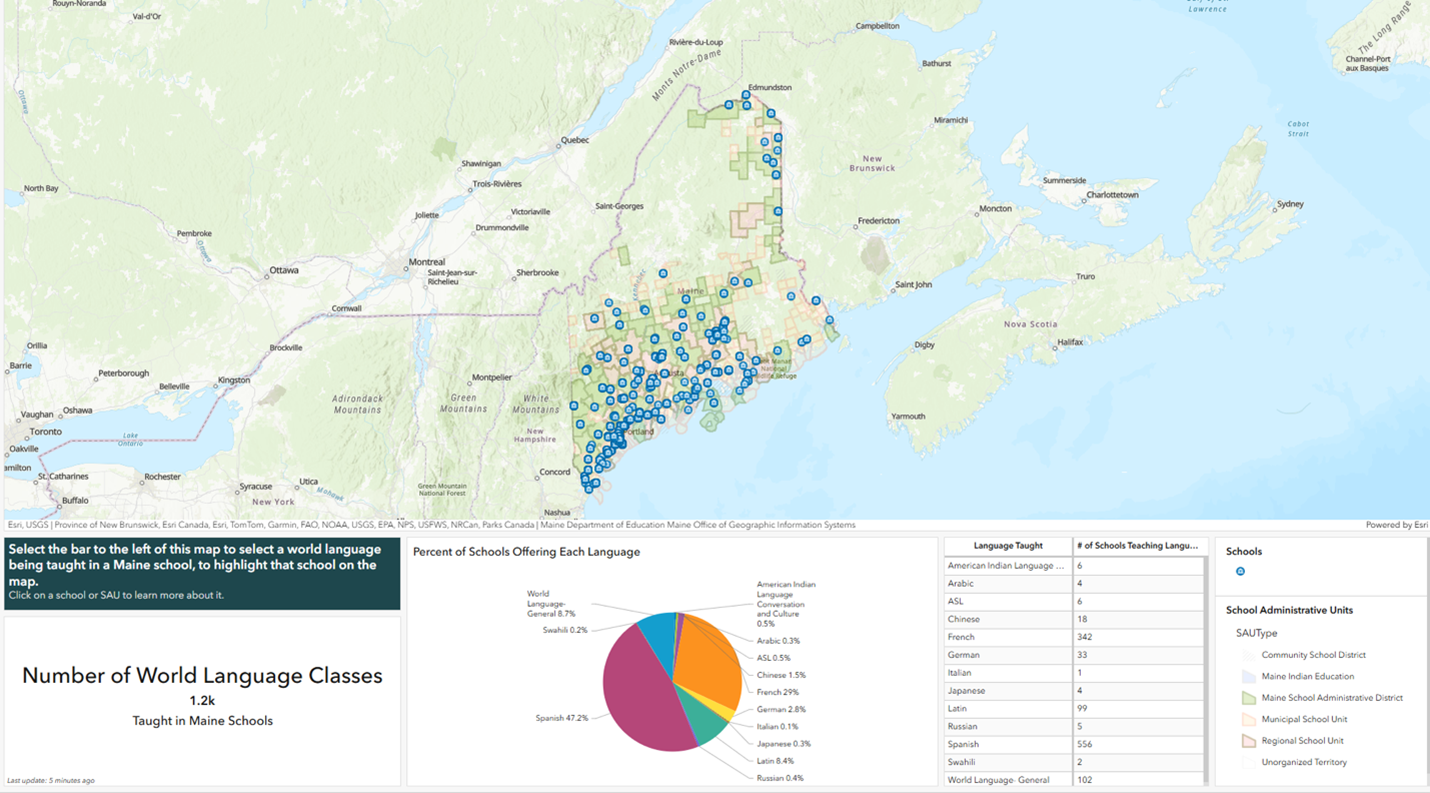
Task: Click the Schools legend icon
Action: click(1240, 570)
